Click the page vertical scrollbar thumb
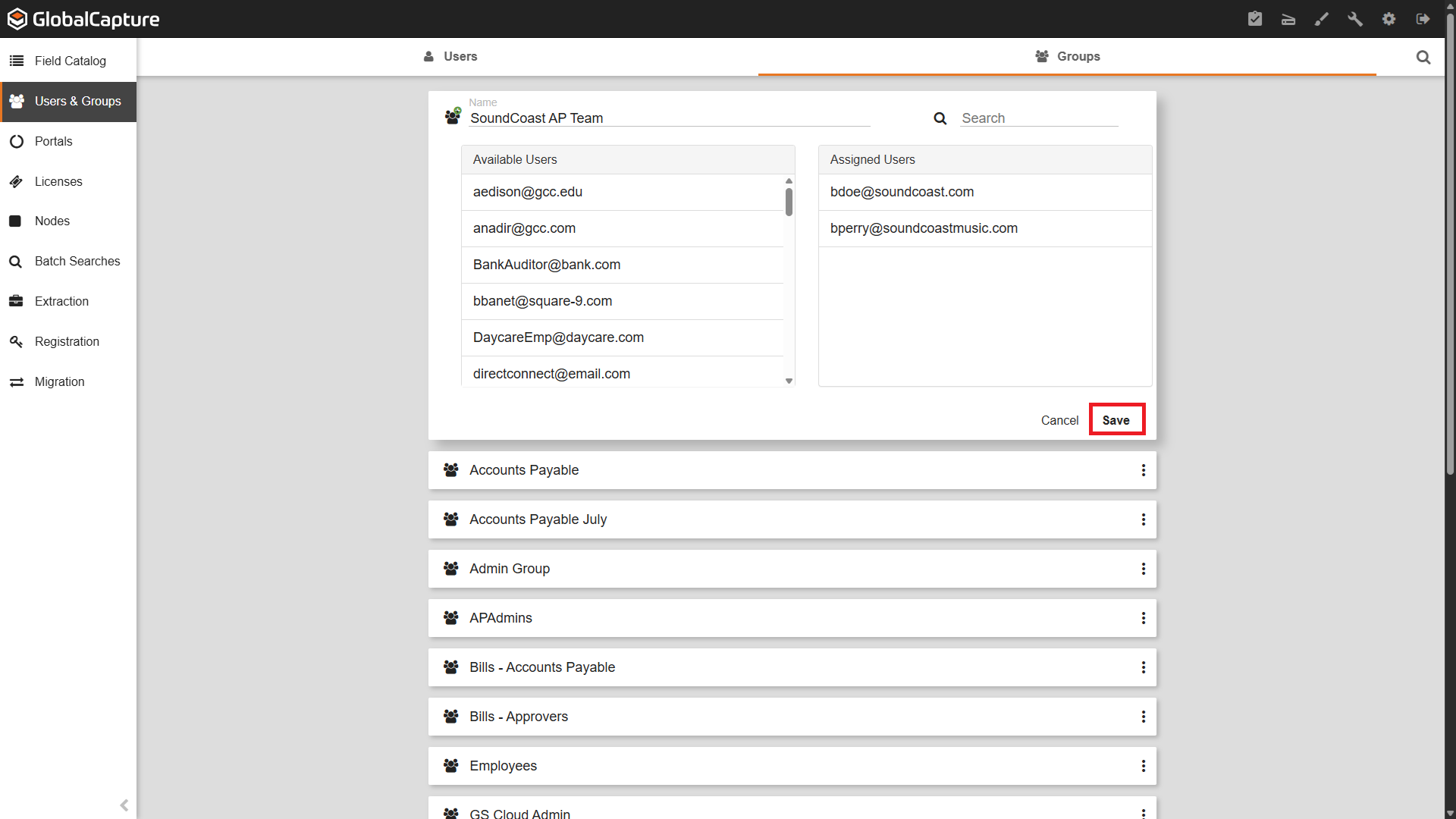 point(1450,244)
